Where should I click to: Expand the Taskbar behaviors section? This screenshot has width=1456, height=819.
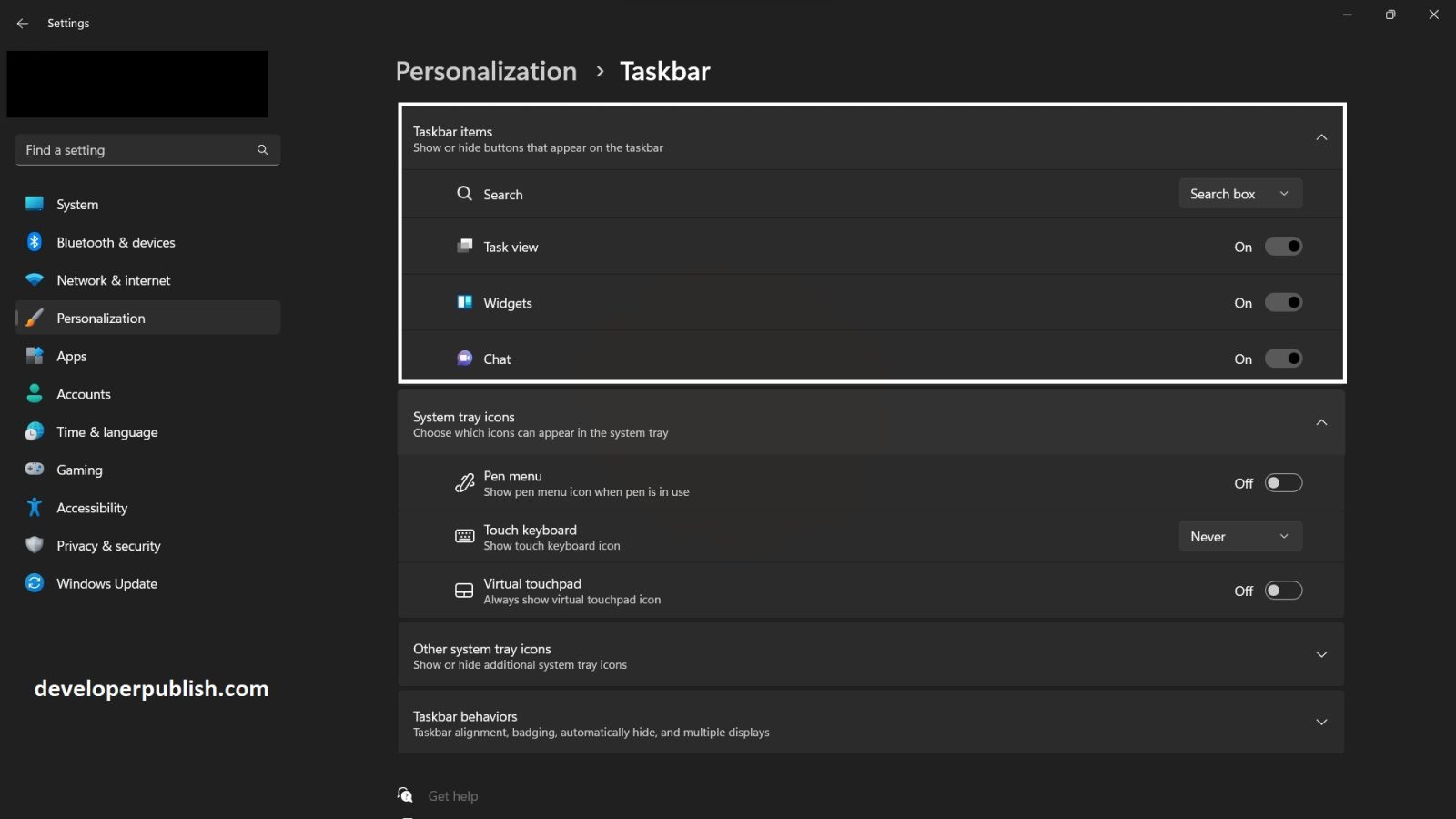[1321, 722]
